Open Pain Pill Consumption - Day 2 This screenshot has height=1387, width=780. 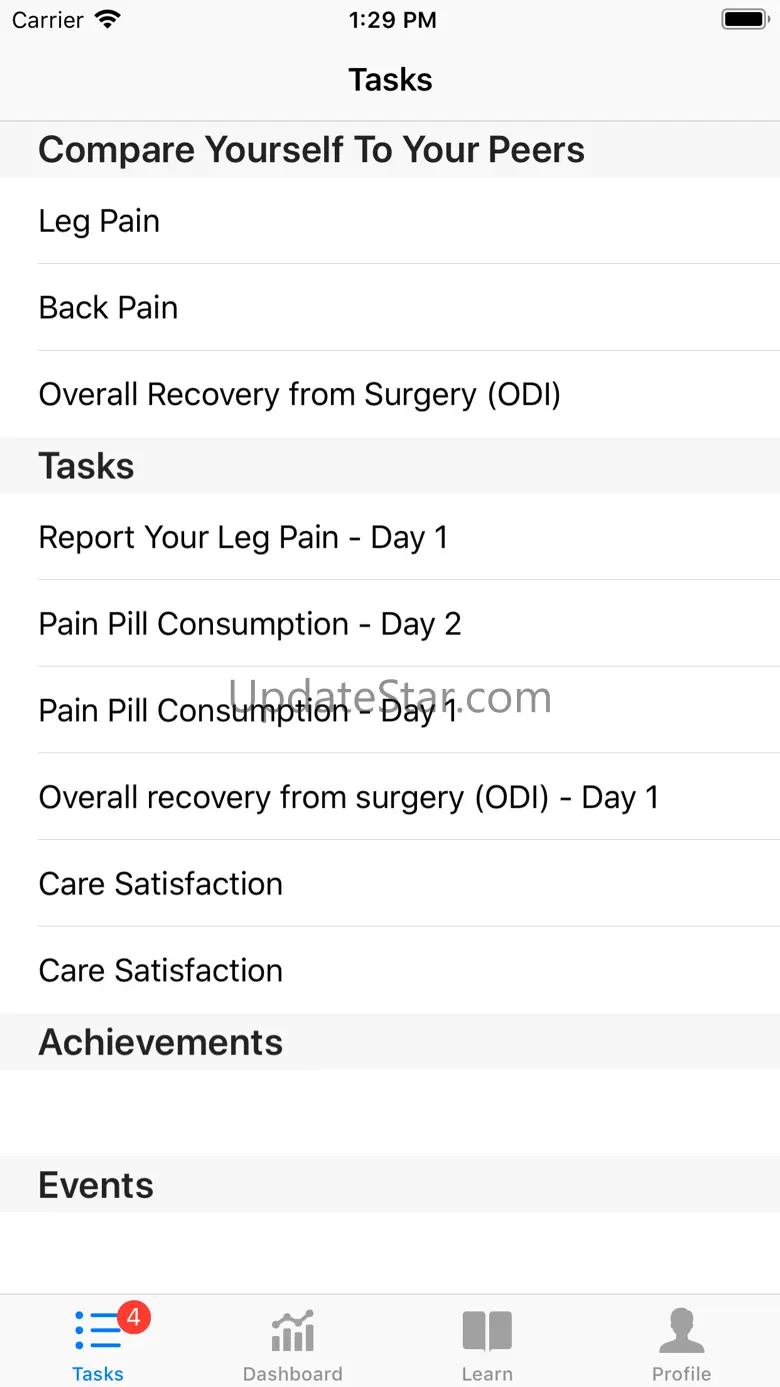250,624
